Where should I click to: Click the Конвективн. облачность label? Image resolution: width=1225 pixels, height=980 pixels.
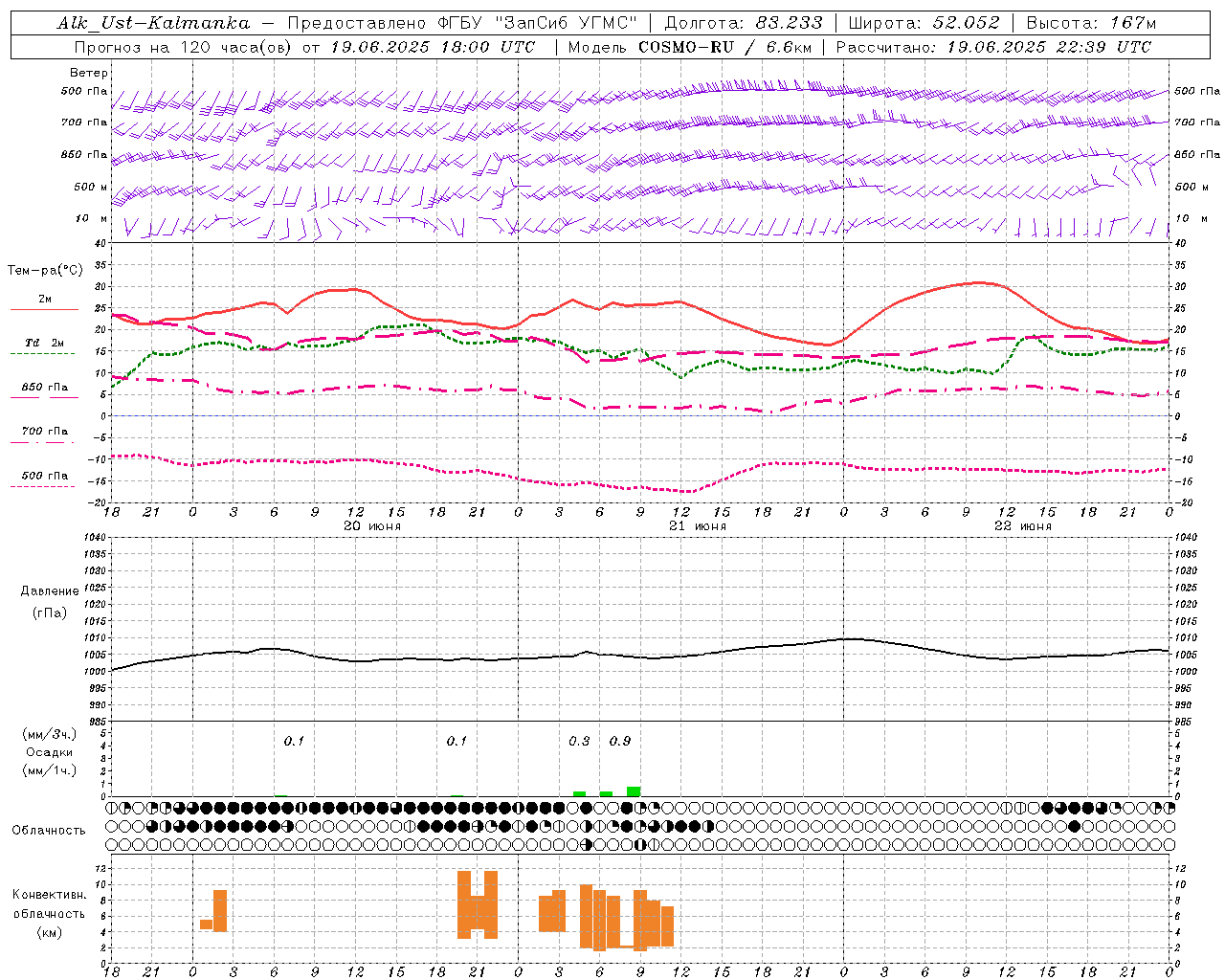[50, 903]
